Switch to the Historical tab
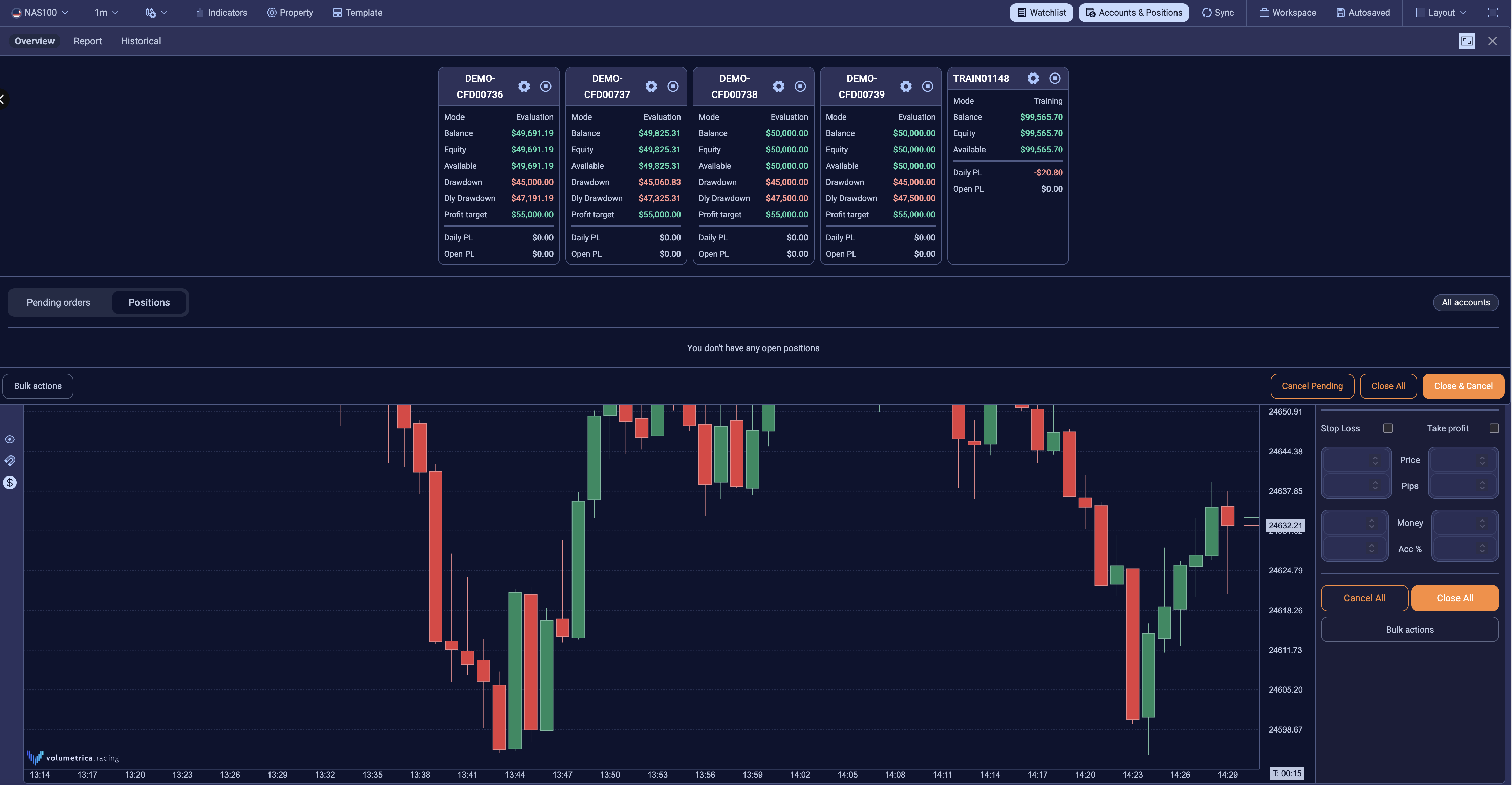Screen dimensions: 1512x785 pyautogui.click(x=140, y=41)
